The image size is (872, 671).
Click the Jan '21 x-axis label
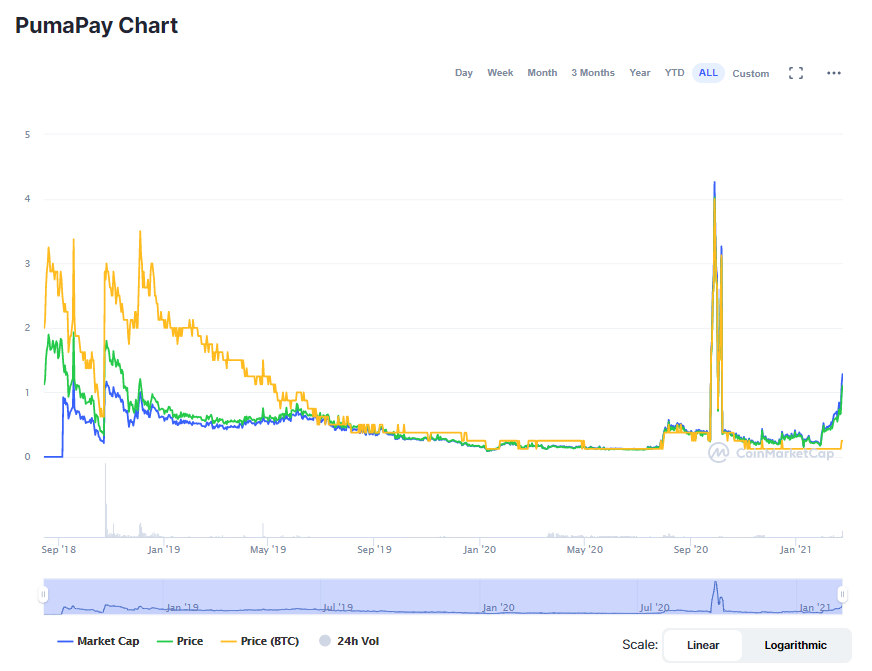point(796,549)
